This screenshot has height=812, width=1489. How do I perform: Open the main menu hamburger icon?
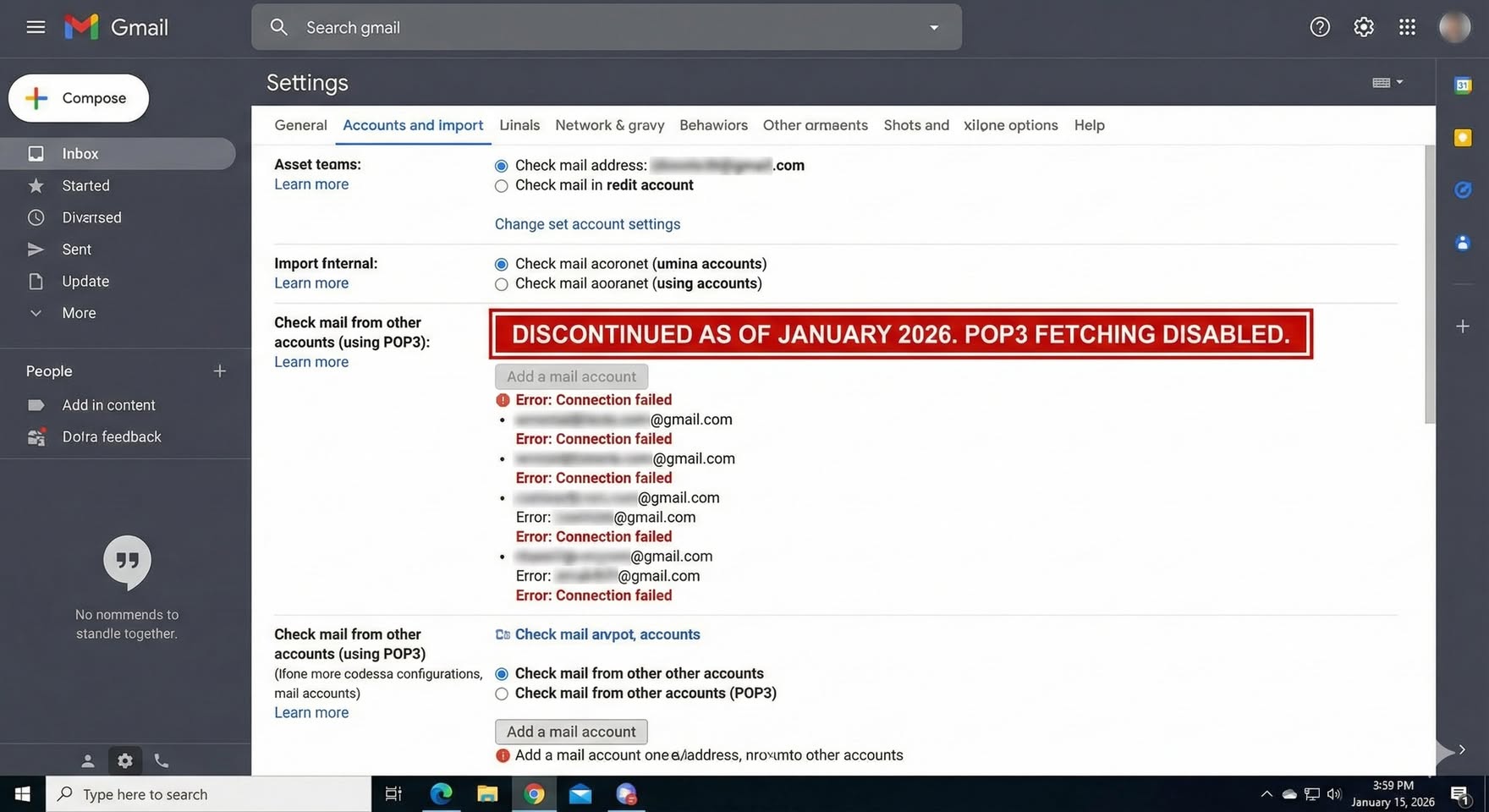(x=36, y=27)
